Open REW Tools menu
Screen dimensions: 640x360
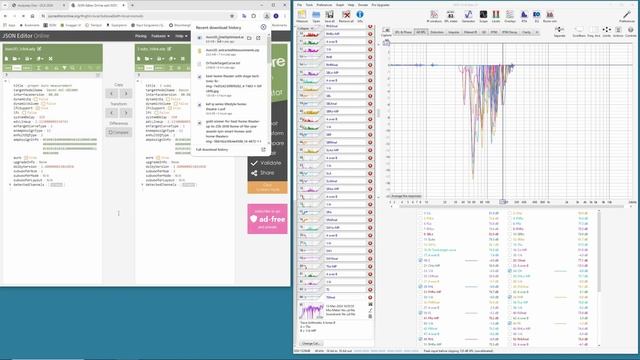[x=309, y=5]
